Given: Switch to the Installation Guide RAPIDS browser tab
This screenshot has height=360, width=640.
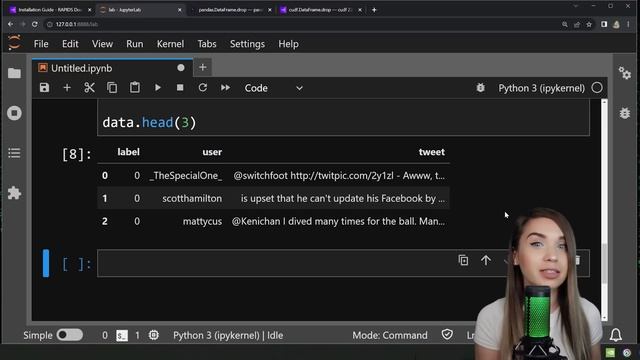Looking at the screenshot, I should pyautogui.click(x=51, y=10).
